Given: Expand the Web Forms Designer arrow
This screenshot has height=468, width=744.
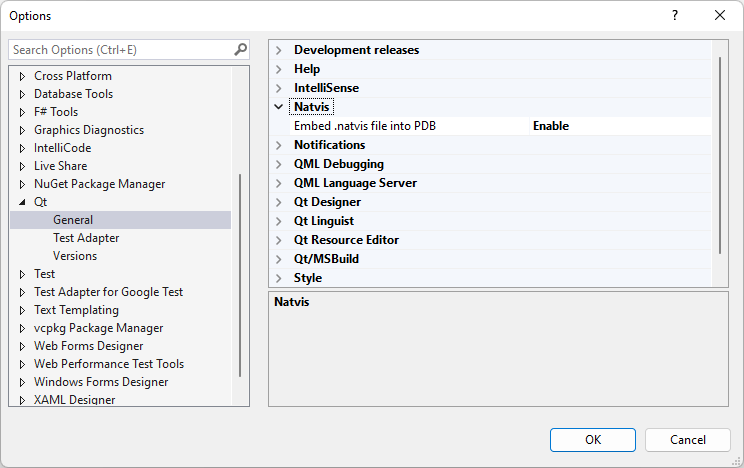Looking at the screenshot, I should [x=22, y=346].
